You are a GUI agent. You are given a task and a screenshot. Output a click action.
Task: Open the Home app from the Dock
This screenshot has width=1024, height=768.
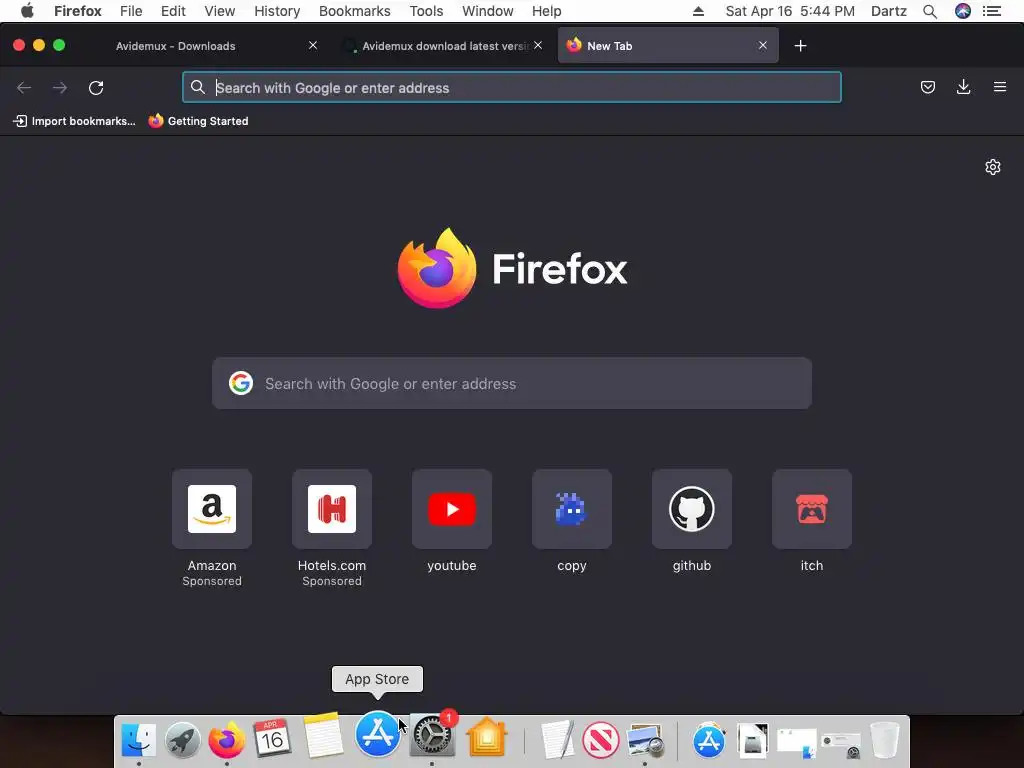pos(487,738)
